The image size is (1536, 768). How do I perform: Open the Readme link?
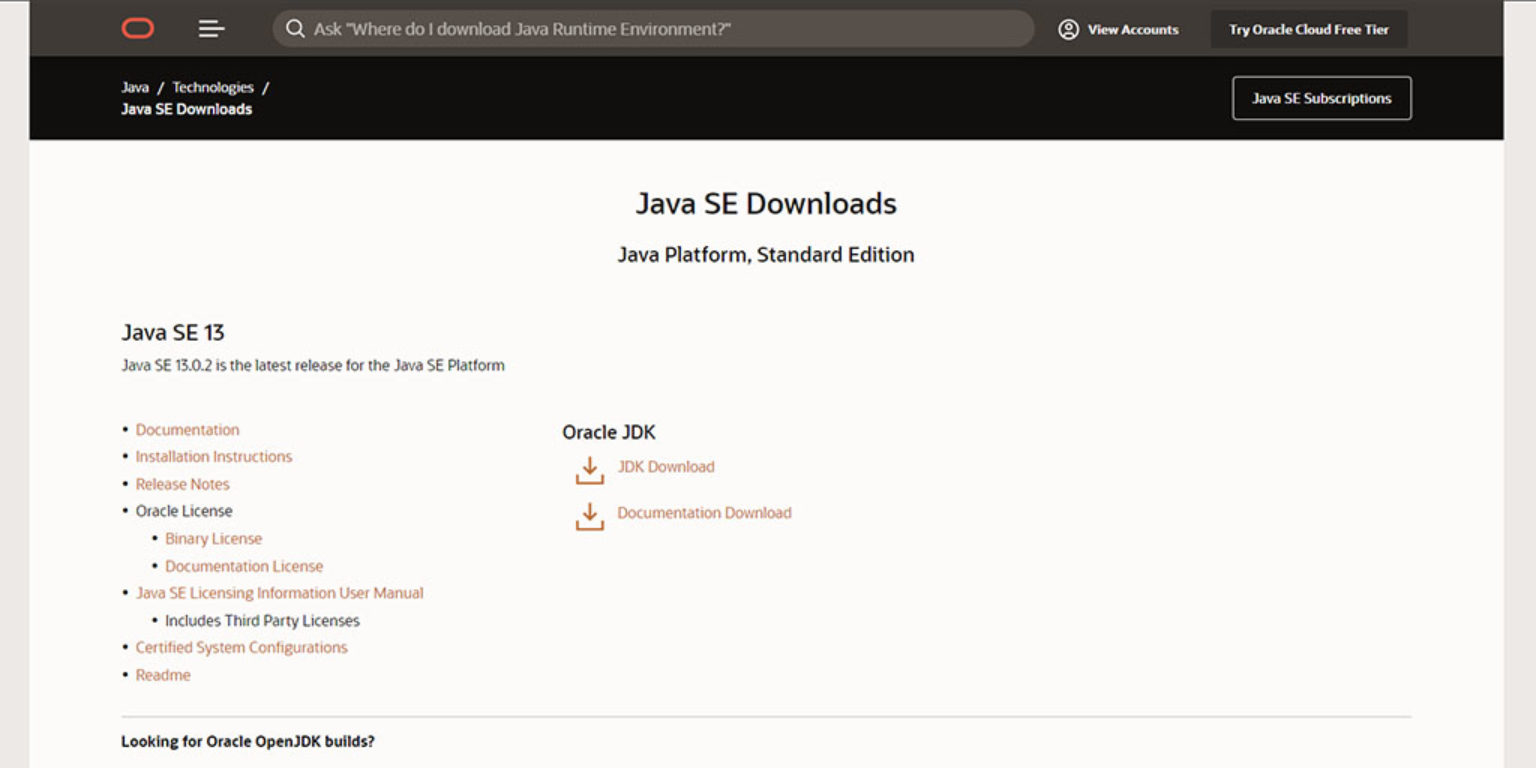[163, 675]
